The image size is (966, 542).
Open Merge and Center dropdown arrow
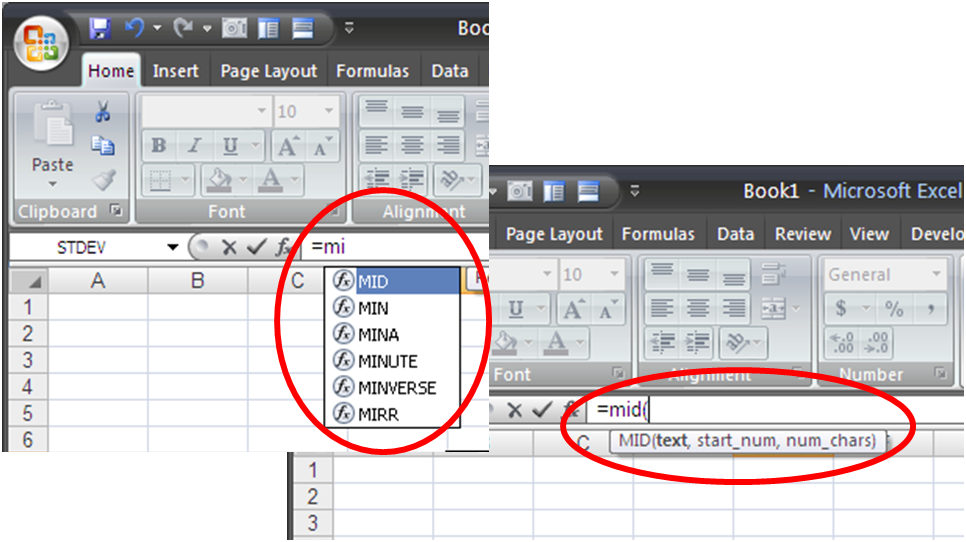tap(796, 308)
